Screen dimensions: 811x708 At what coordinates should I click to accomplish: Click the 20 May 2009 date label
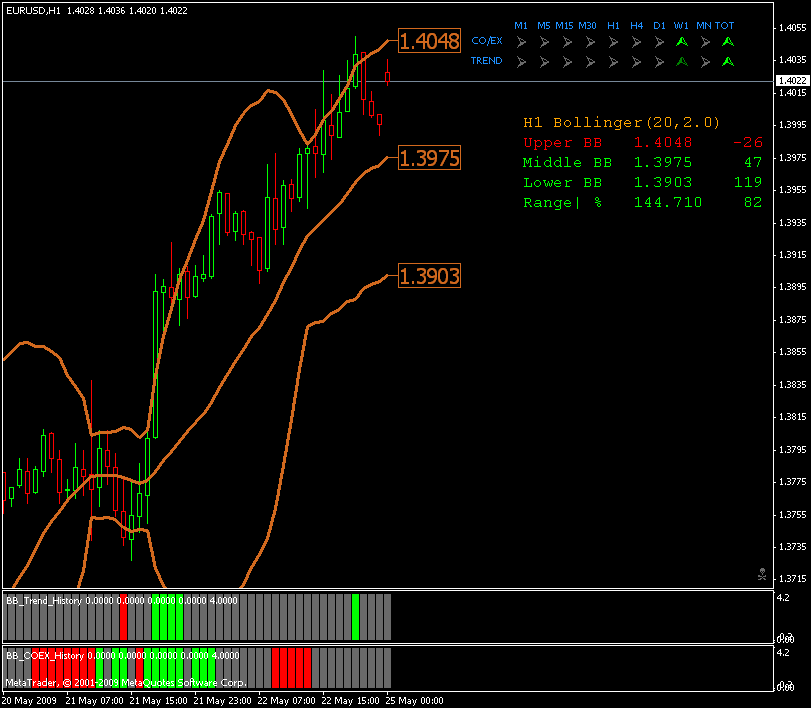coord(29,701)
